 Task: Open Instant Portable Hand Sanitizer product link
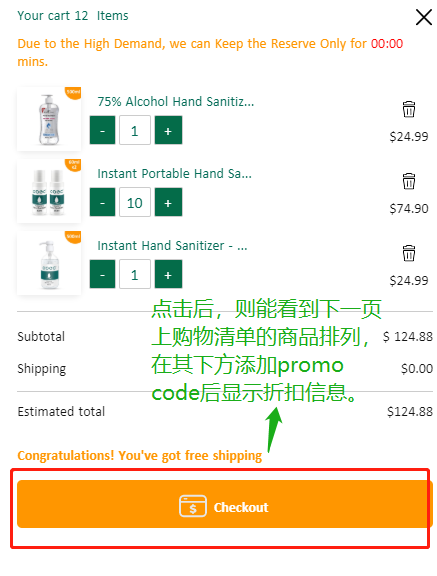[174, 173]
